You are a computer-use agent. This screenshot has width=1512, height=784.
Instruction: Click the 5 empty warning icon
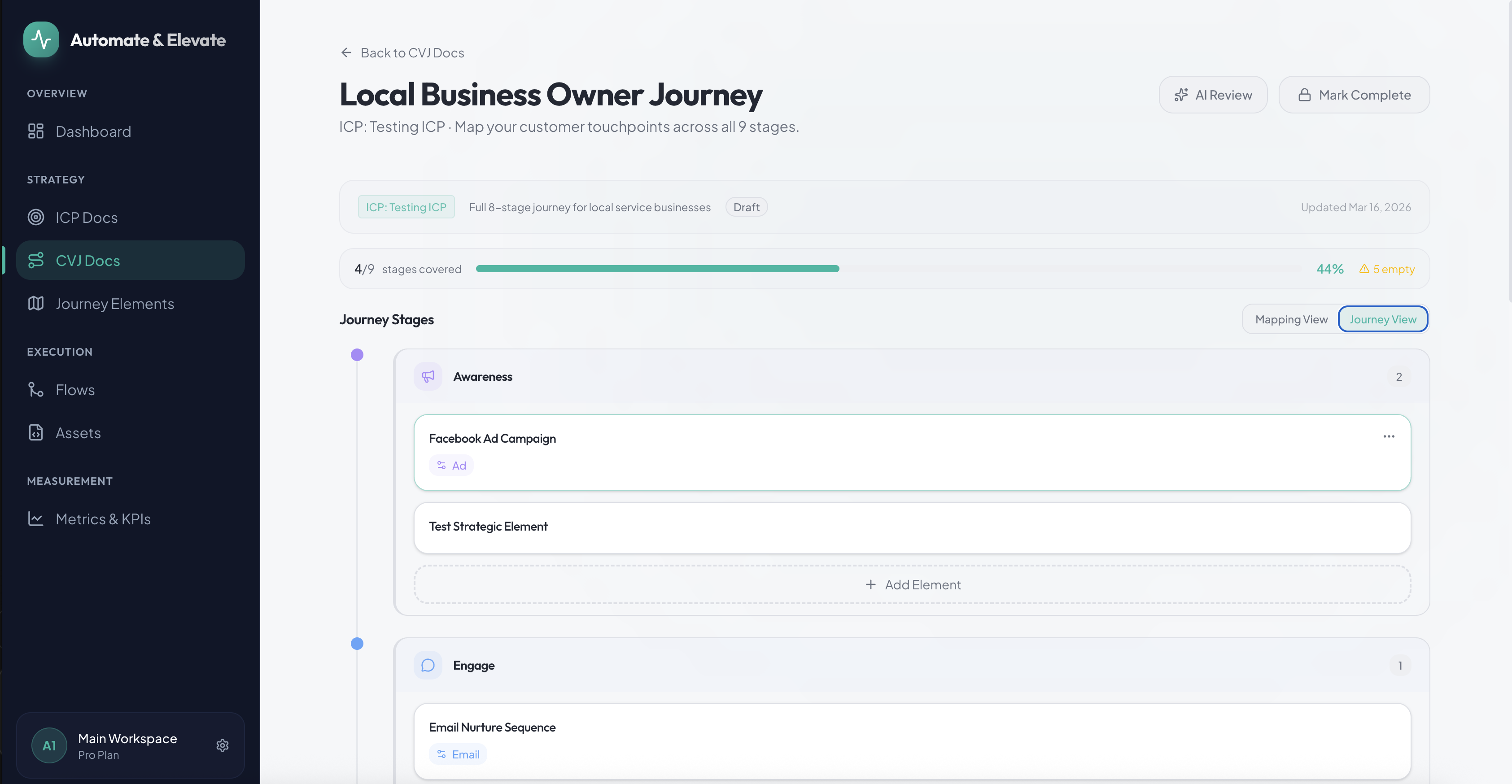[1364, 269]
